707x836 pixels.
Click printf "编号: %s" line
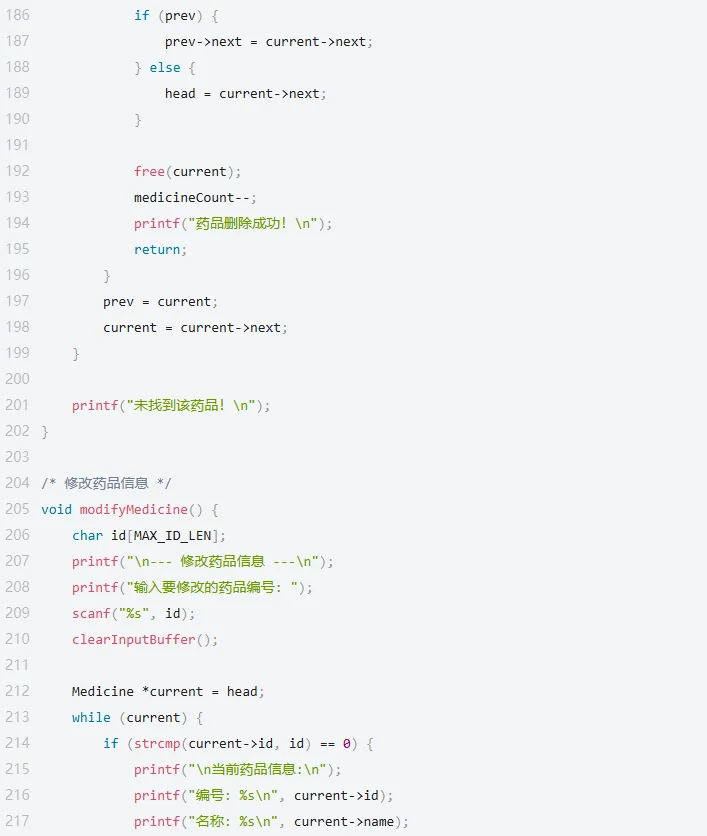[263, 795]
